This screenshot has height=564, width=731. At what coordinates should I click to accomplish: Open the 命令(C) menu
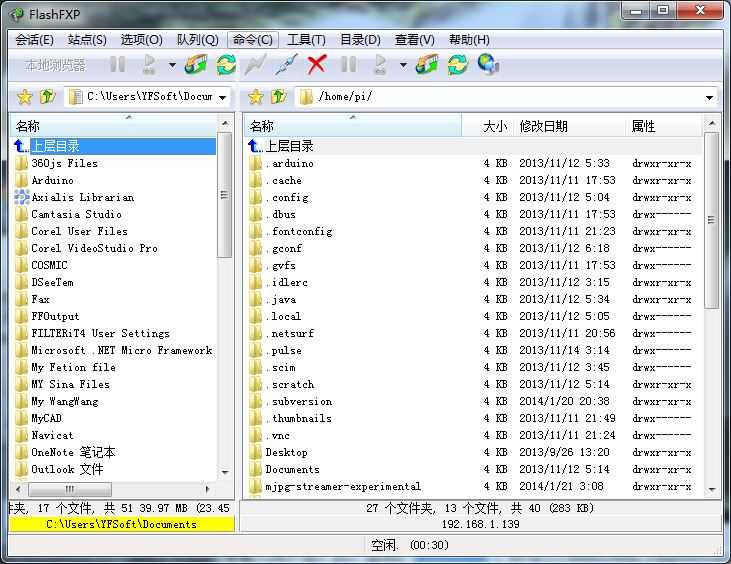253,40
